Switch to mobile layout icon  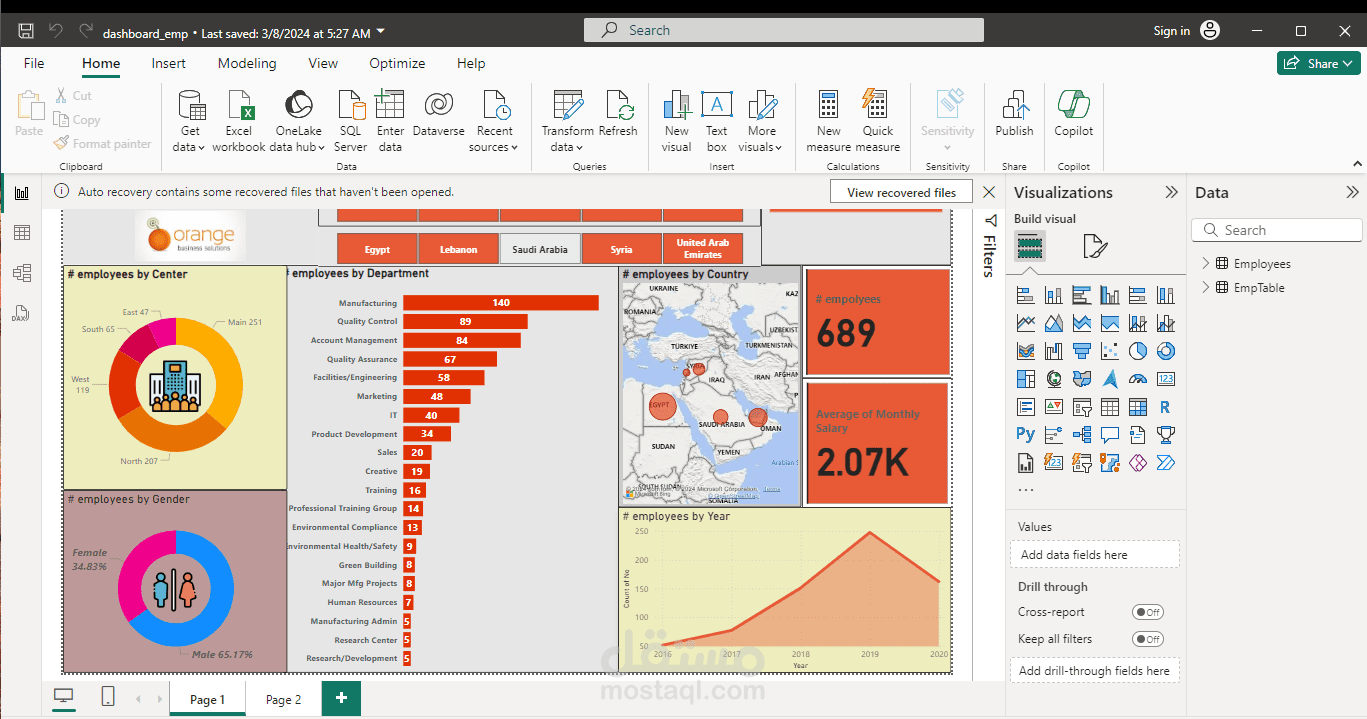108,697
